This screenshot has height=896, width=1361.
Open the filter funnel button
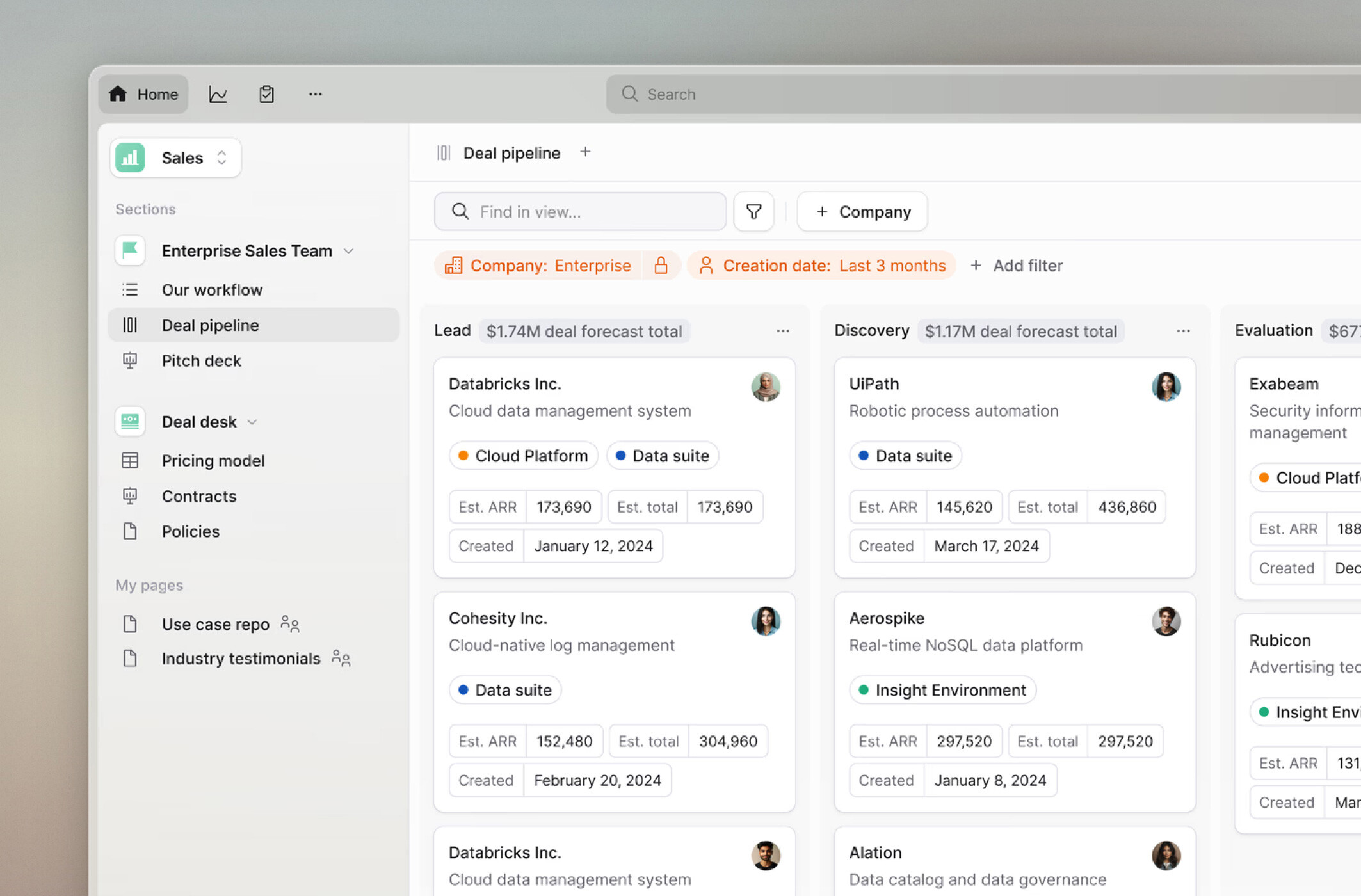(x=753, y=212)
